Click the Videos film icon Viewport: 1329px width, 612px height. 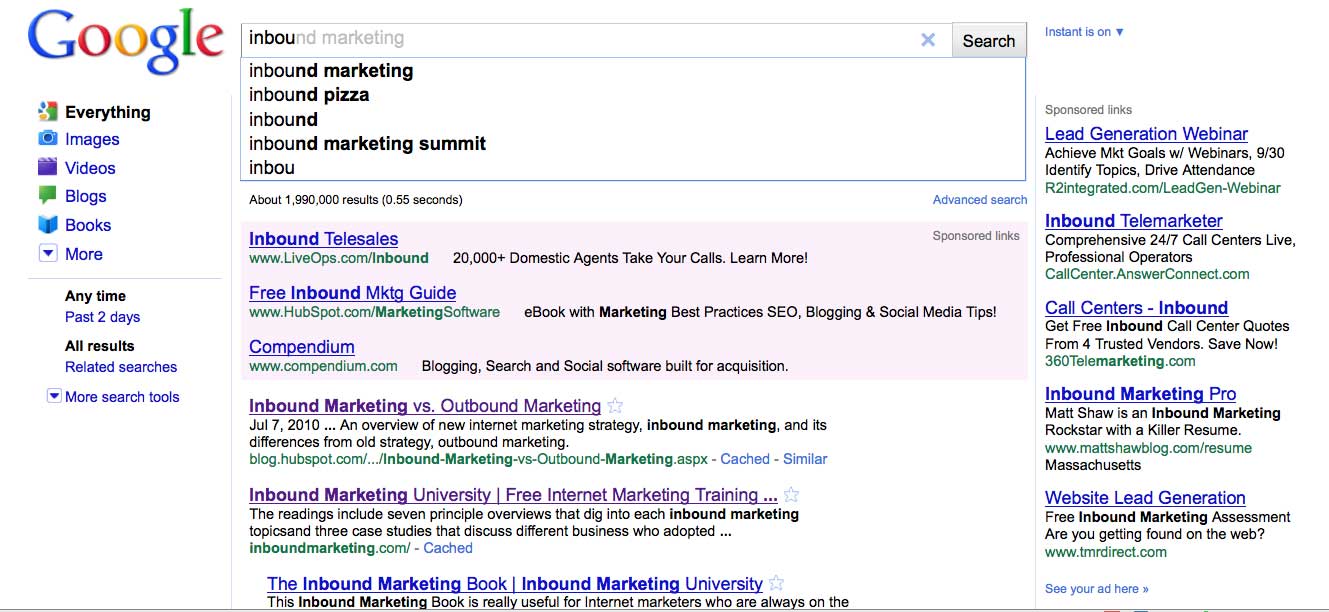(47, 167)
